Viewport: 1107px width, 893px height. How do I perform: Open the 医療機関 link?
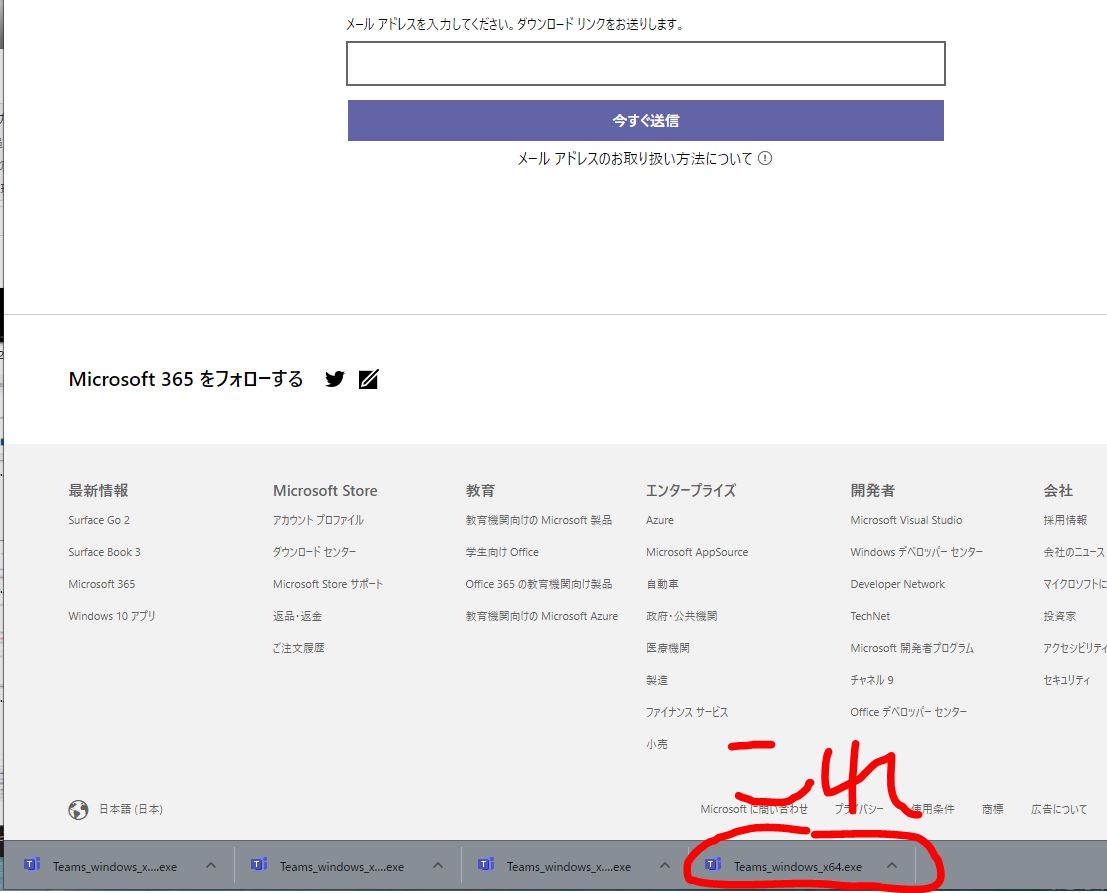pos(668,648)
